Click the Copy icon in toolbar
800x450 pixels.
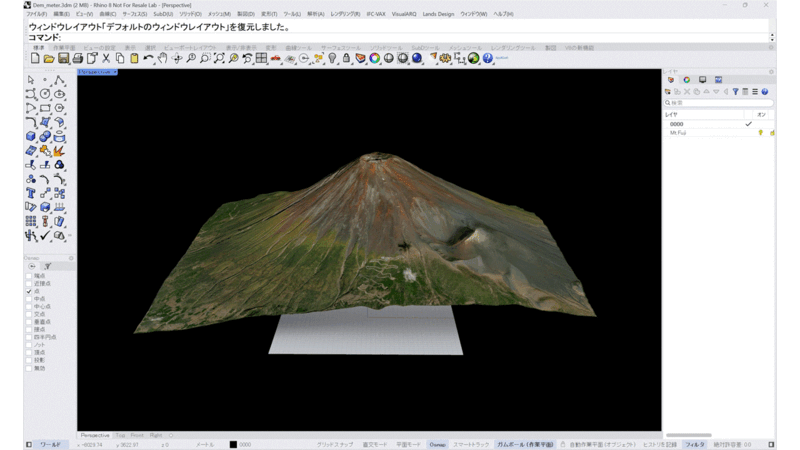120,59
